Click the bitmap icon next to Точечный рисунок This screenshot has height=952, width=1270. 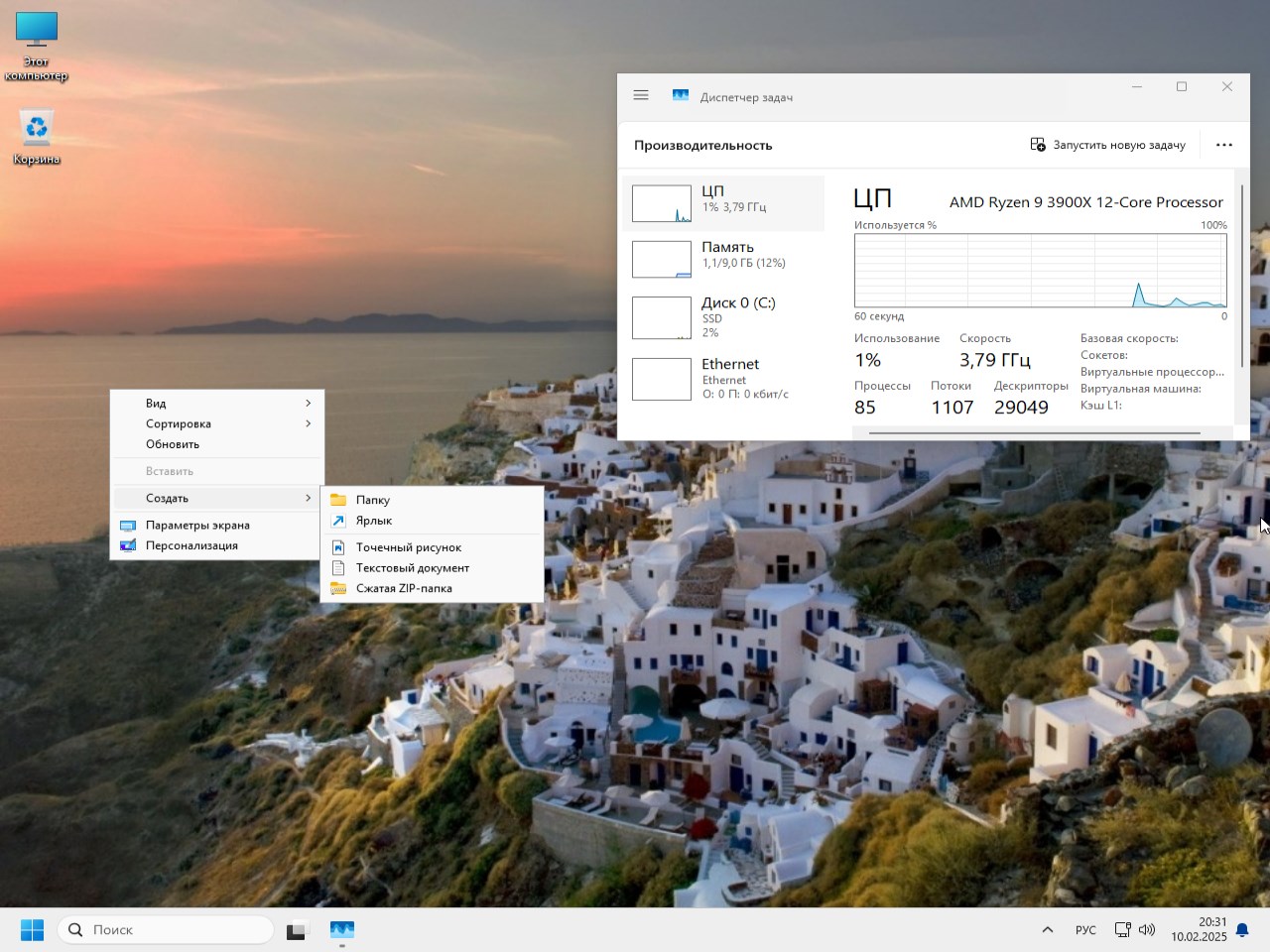point(338,547)
